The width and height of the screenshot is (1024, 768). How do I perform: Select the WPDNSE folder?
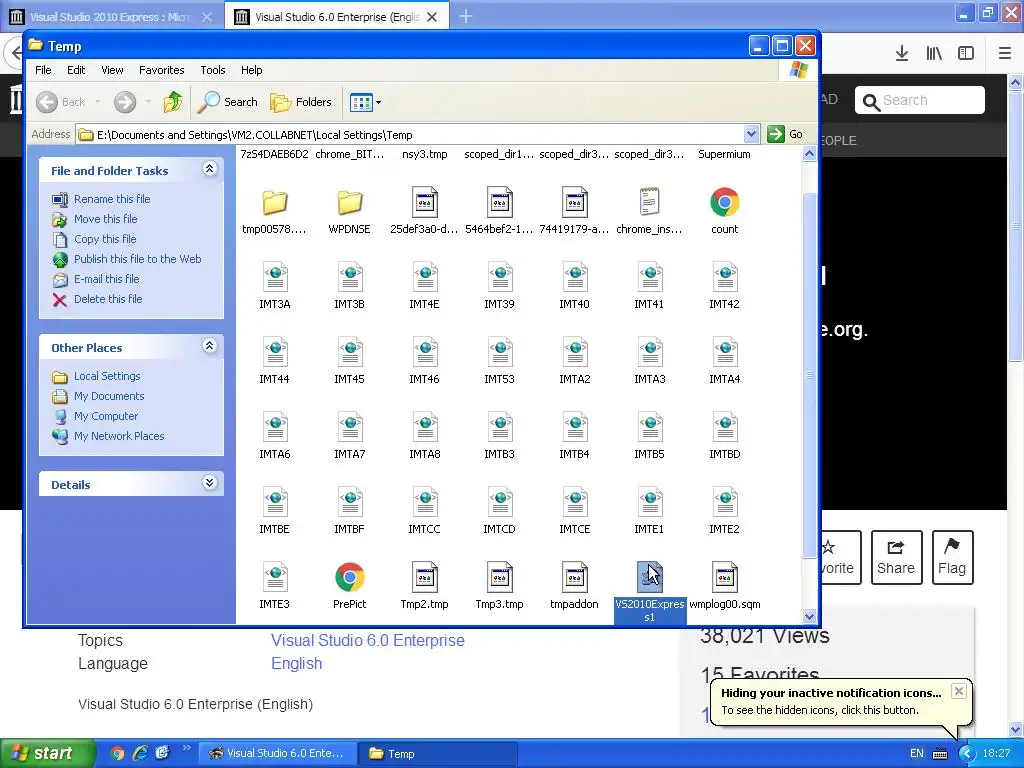(349, 202)
